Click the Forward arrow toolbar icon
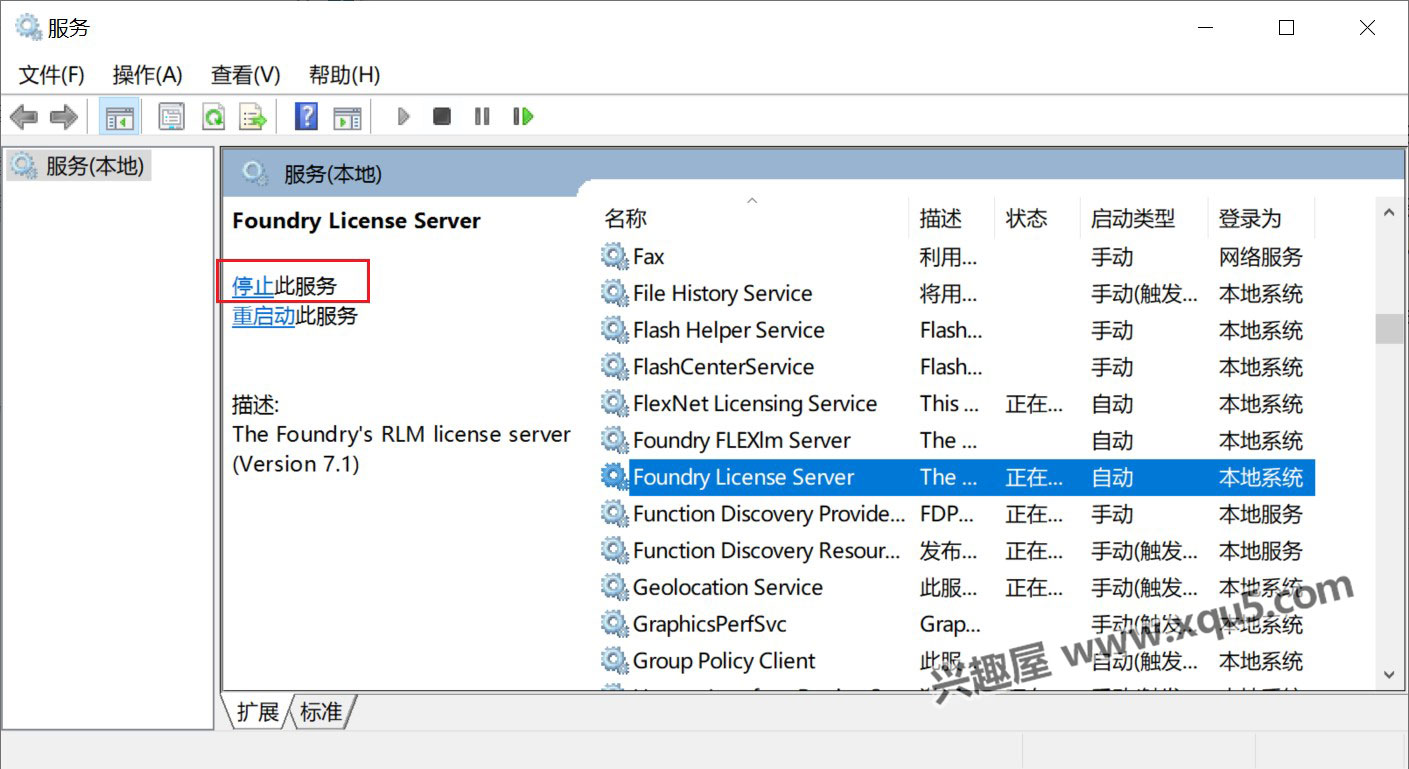This screenshot has height=769, width=1409. pos(63,117)
